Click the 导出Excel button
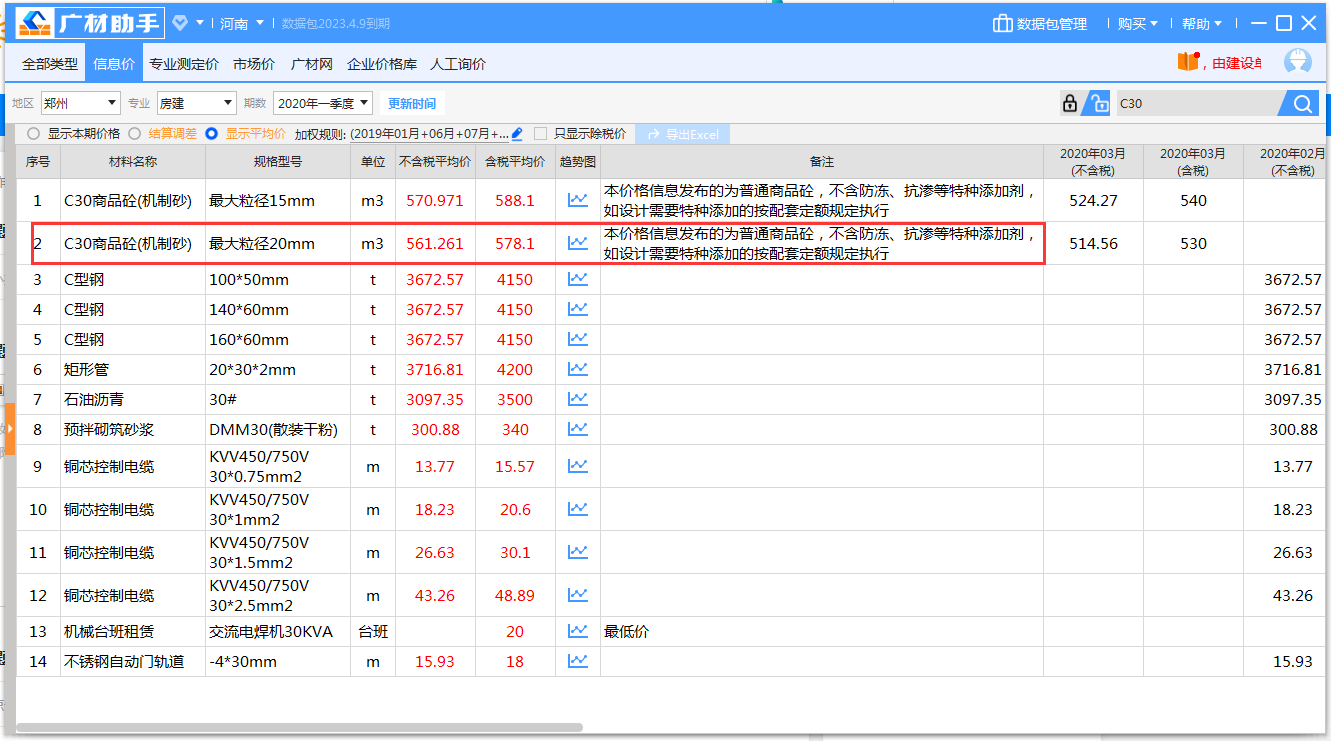This screenshot has width=1331, height=741. [x=683, y=134]
